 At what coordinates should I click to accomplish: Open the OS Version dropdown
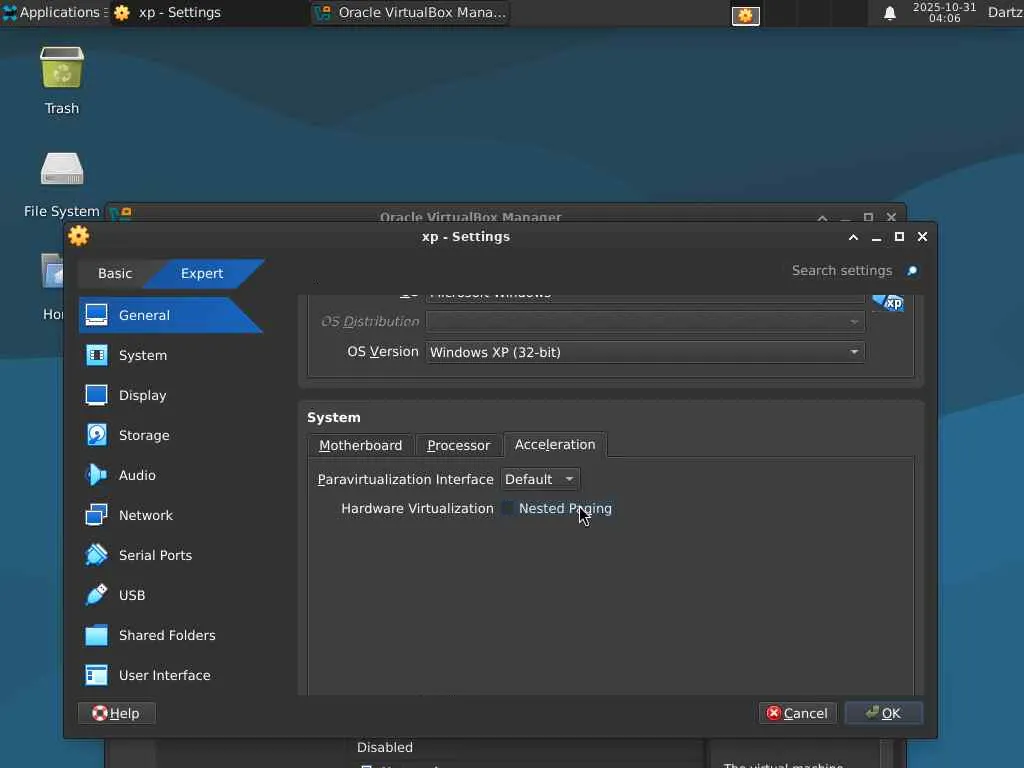(645, 352)
